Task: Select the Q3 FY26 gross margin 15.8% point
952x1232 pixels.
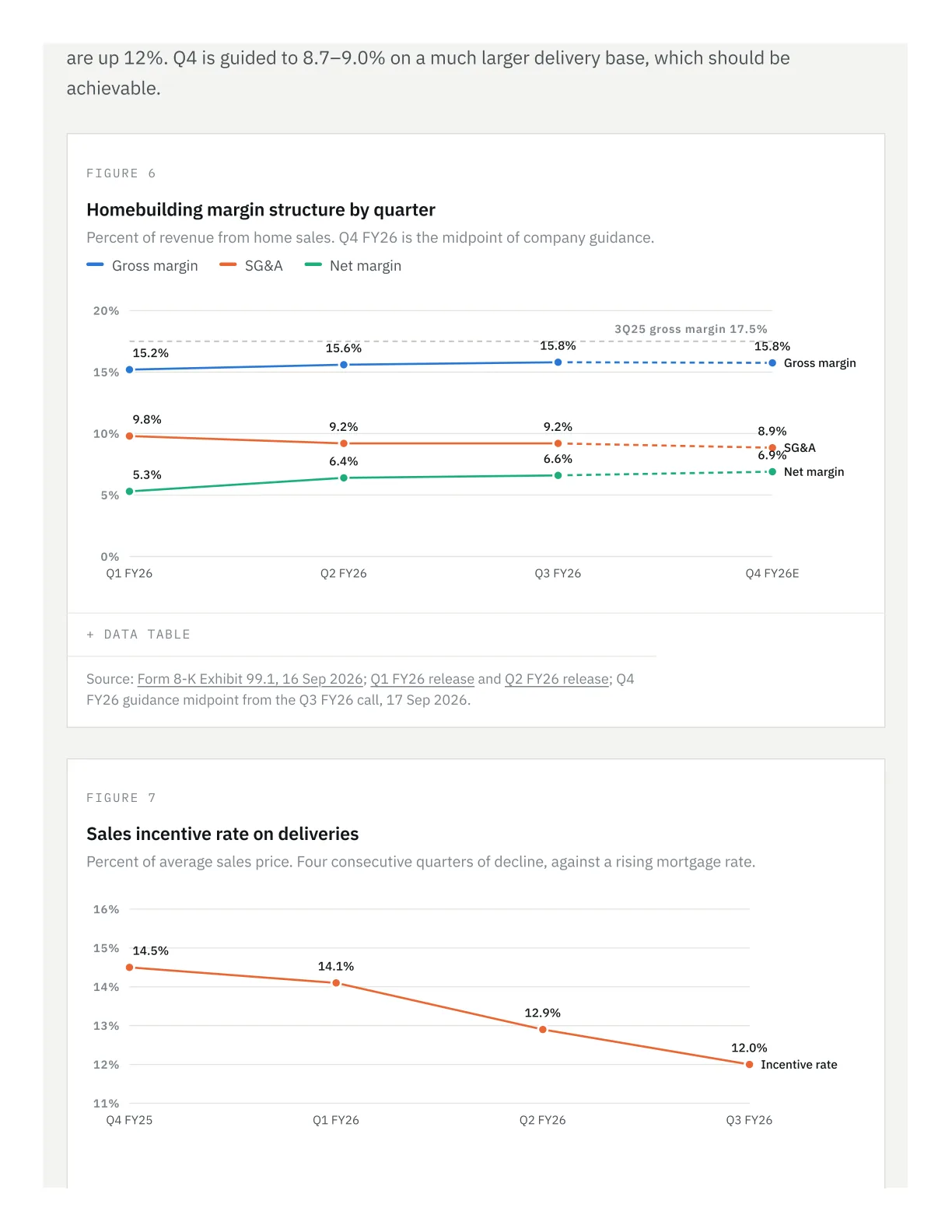Action: (x=558, y=362)
